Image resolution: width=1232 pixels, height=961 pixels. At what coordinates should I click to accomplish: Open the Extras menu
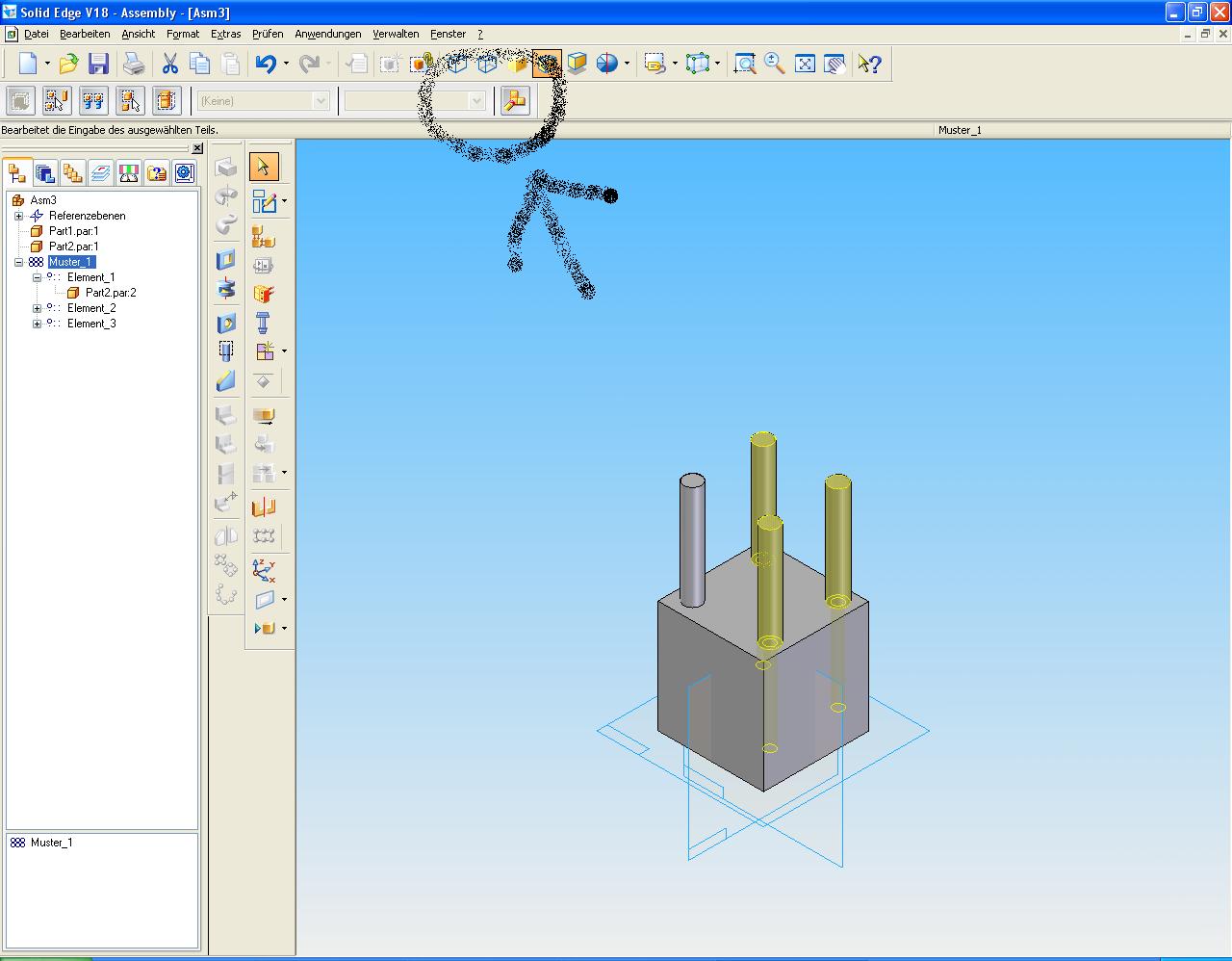click(x=226, y=34)
